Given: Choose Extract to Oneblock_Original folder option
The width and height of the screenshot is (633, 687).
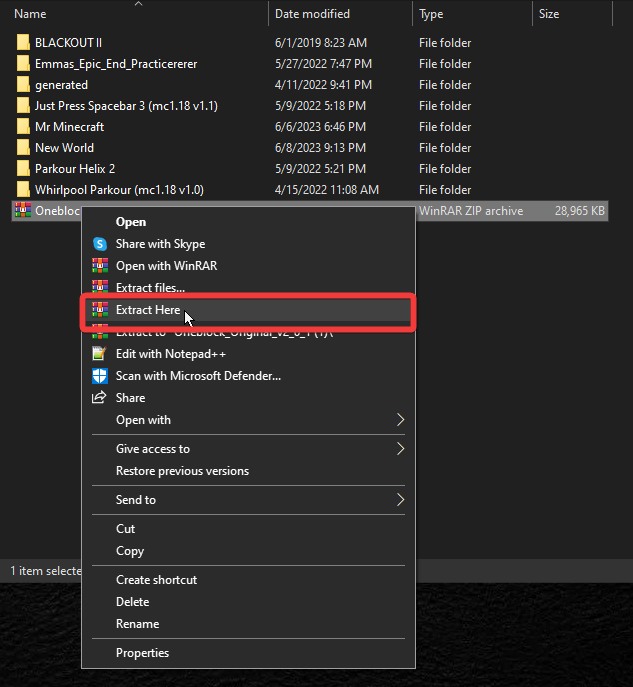Looking at the screenshot, I should coord(224,333).
